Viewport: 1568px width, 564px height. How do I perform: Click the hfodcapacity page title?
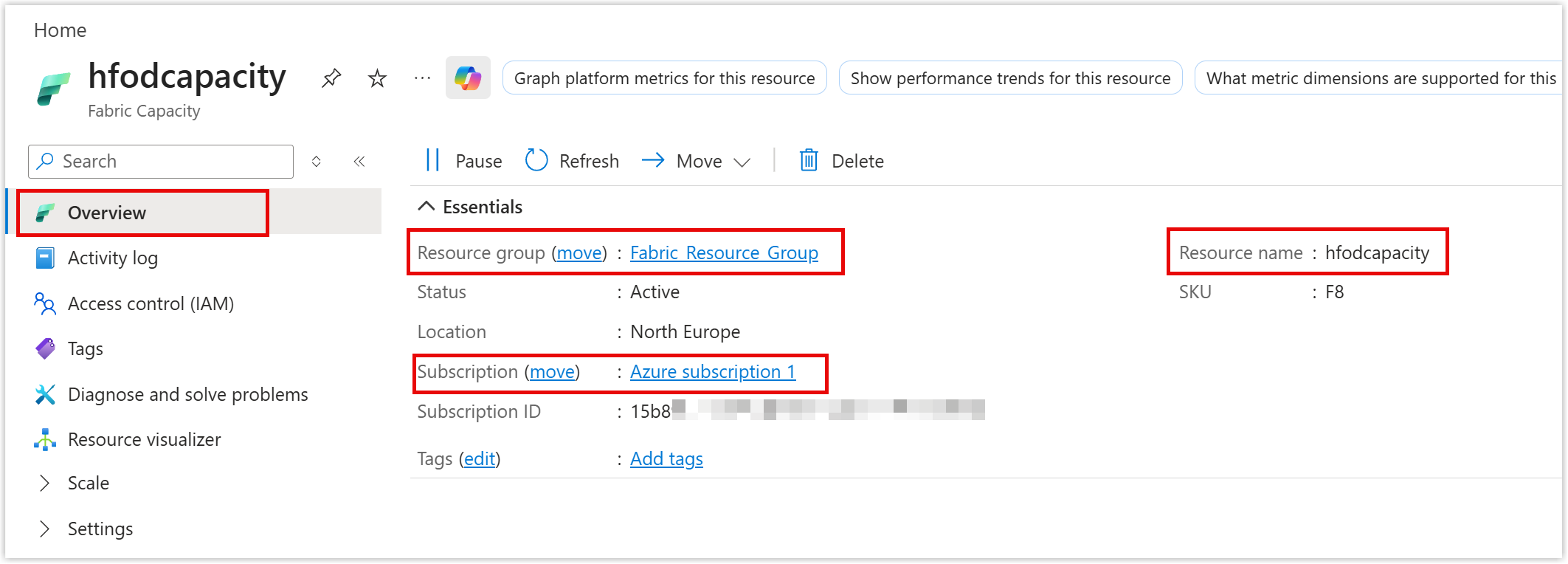[187, 76]
